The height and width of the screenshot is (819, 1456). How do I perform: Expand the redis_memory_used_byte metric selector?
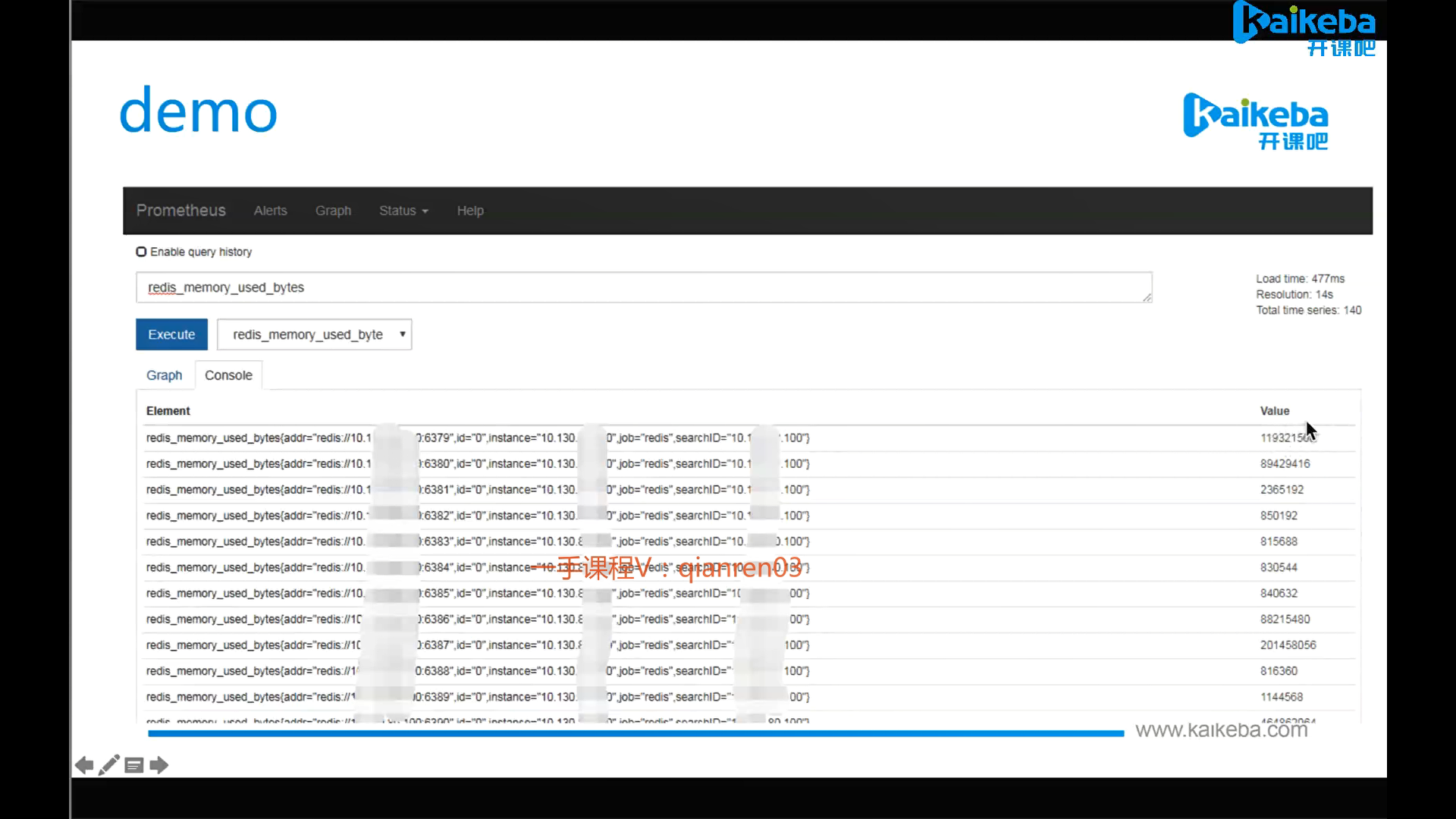click(x=314, y=334)
